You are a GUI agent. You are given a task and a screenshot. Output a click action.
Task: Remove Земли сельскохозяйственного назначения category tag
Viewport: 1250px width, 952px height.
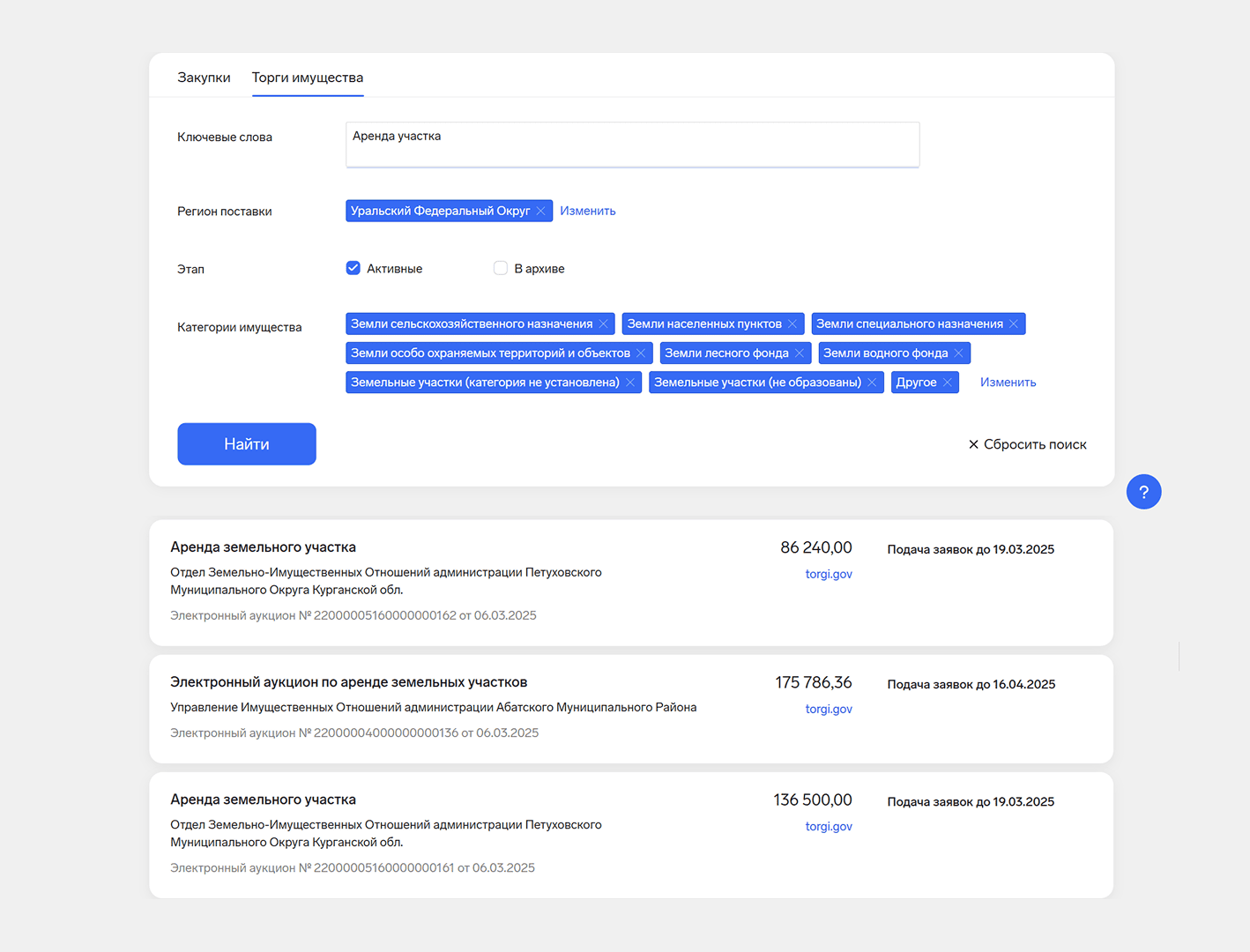point(604,324)
